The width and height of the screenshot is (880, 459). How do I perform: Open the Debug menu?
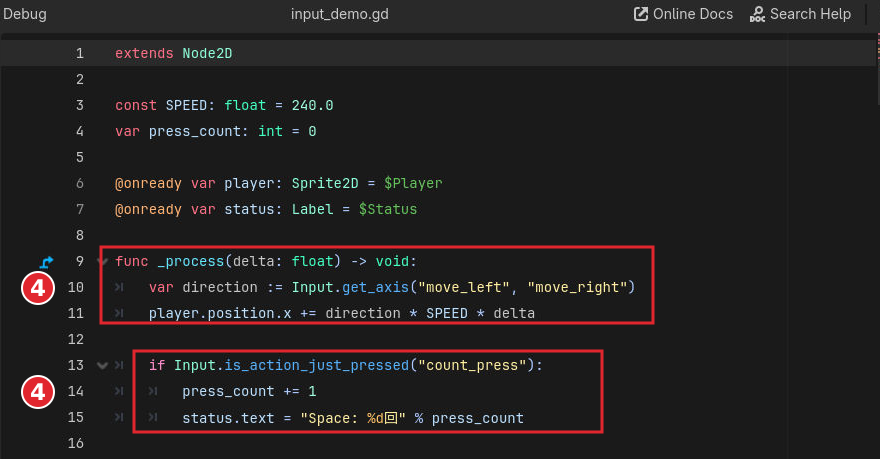click(25, 14)
